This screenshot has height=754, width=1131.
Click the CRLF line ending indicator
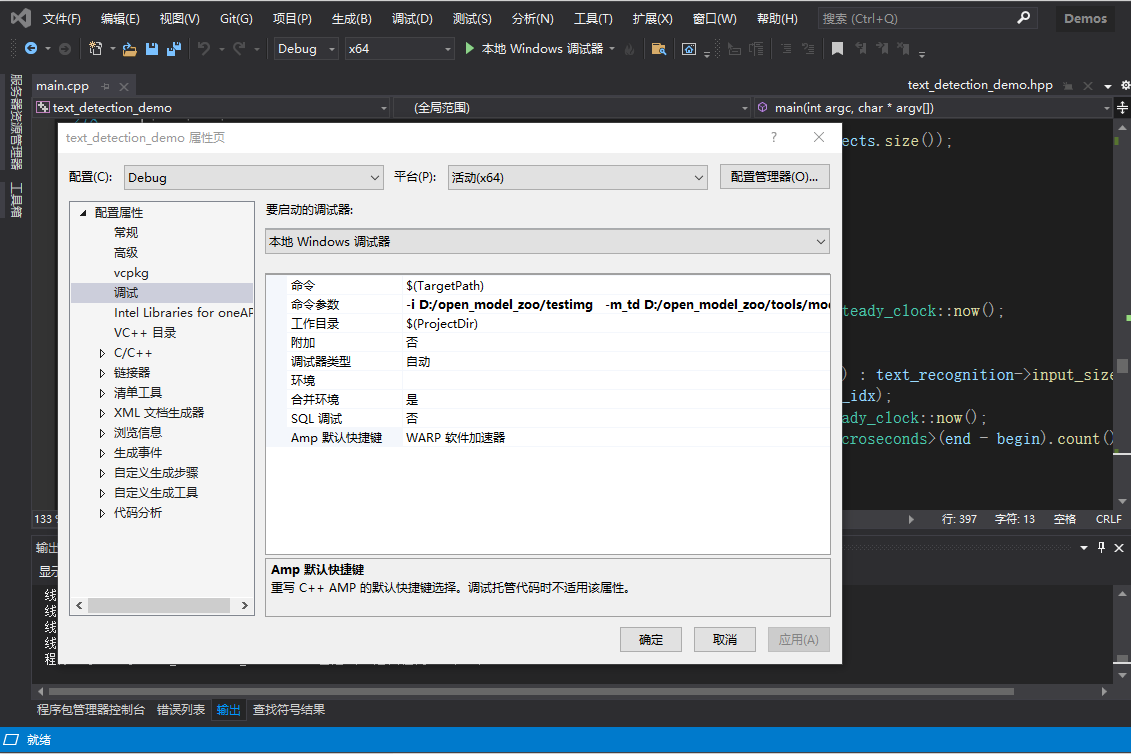point(1109,519)
